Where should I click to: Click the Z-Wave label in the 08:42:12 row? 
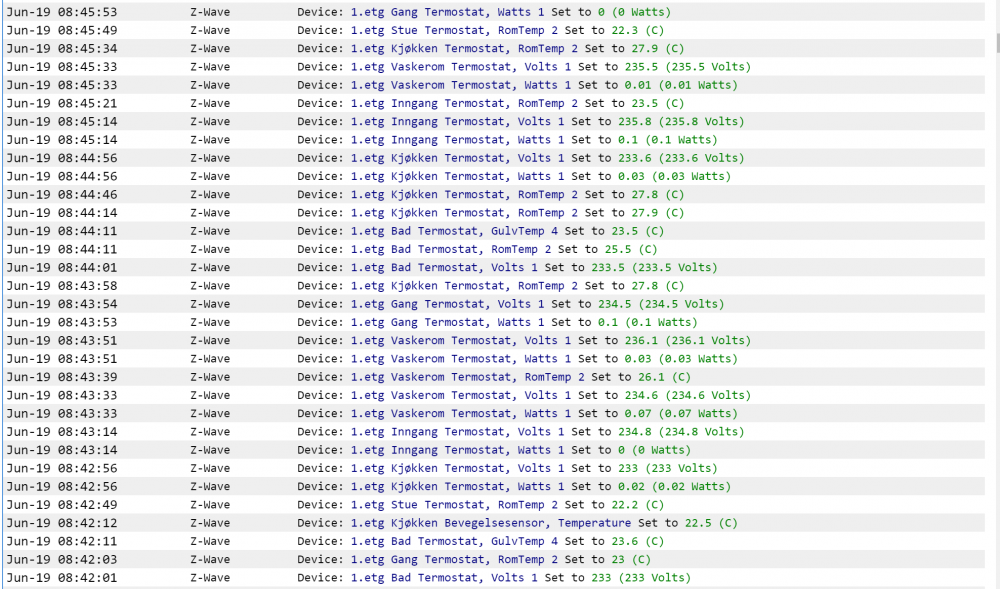(x=210, y=523)
